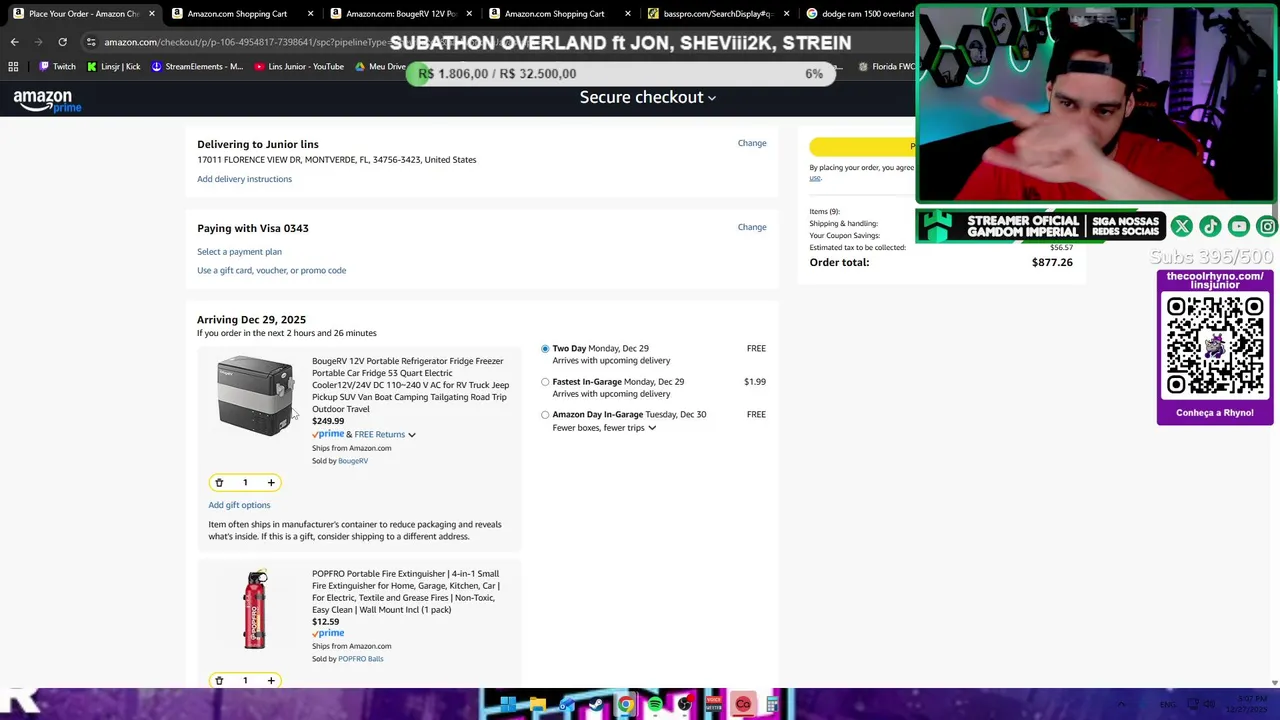Click the Fastest In-Garage $1.99 price
The width and height of the screenshot is (1280, 720).
(x=755, y=382)
